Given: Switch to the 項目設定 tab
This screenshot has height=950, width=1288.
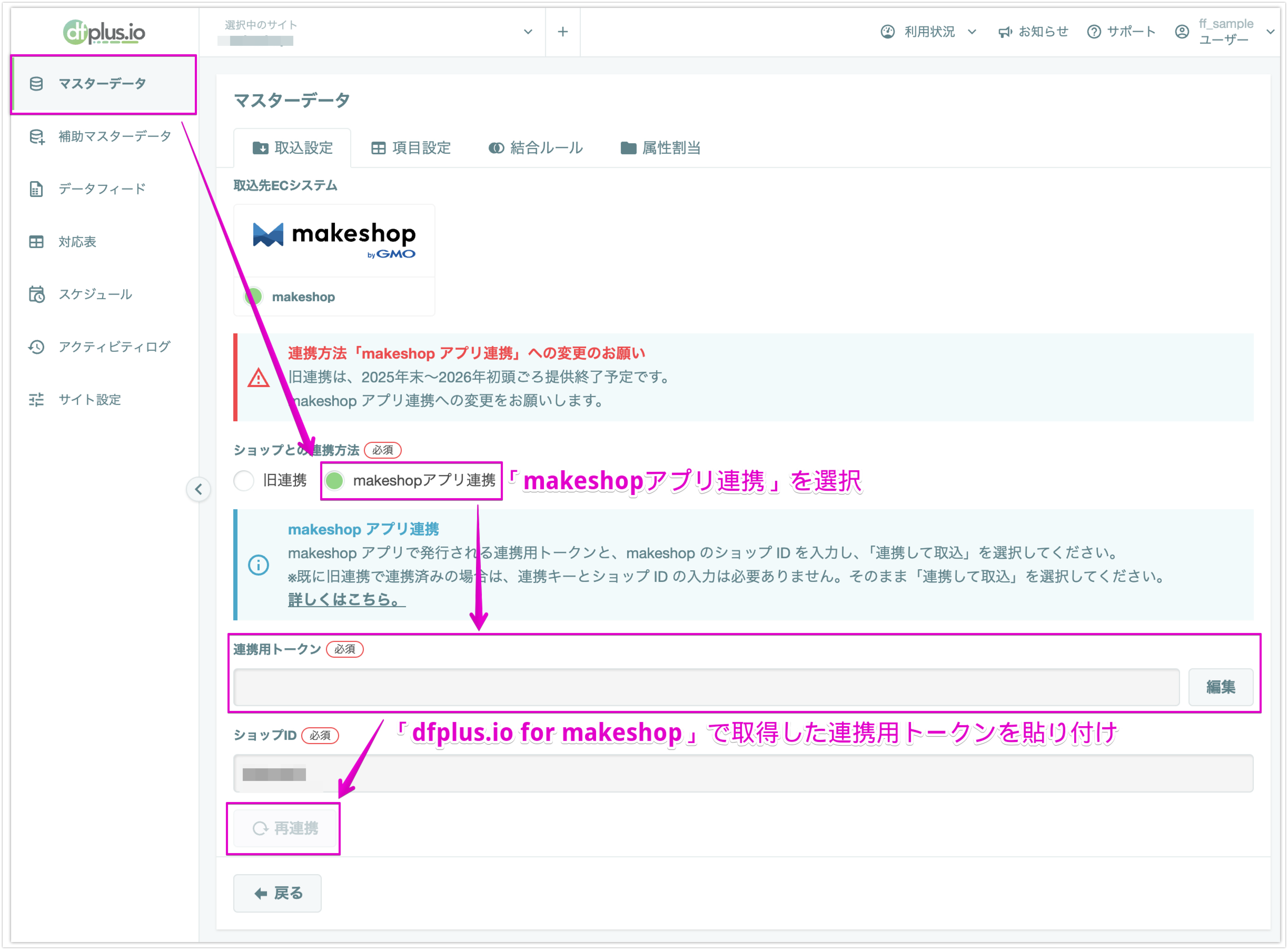Looking at the screenshot, I should click(411, 148).
